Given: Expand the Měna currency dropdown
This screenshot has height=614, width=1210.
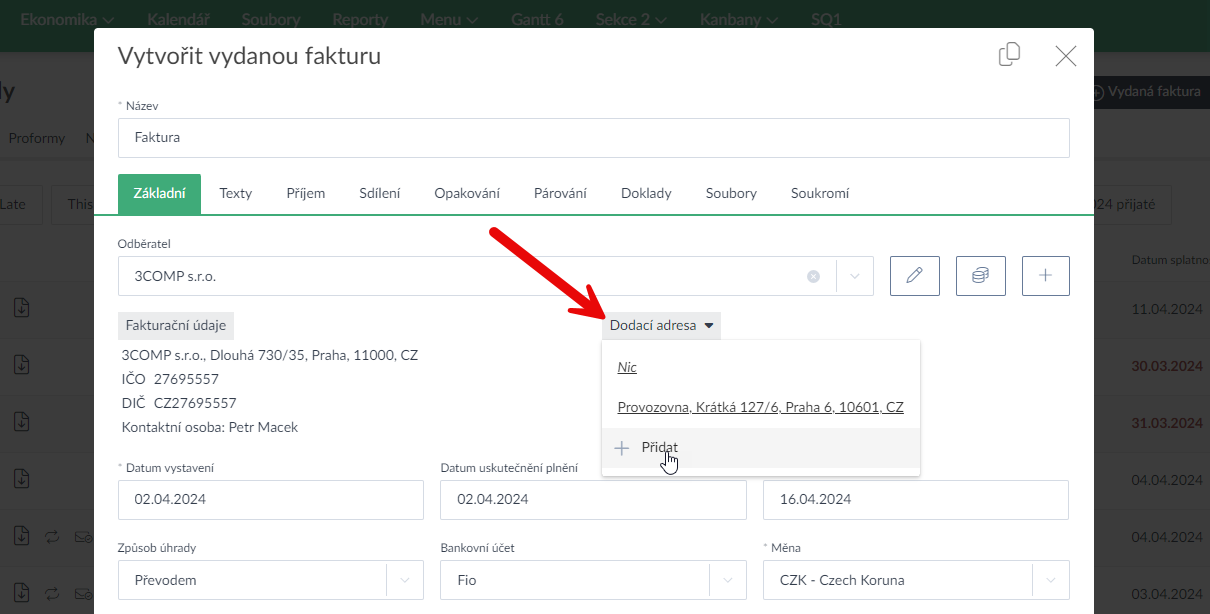Looking at the screenshot, I should (x=1050, y=580).
